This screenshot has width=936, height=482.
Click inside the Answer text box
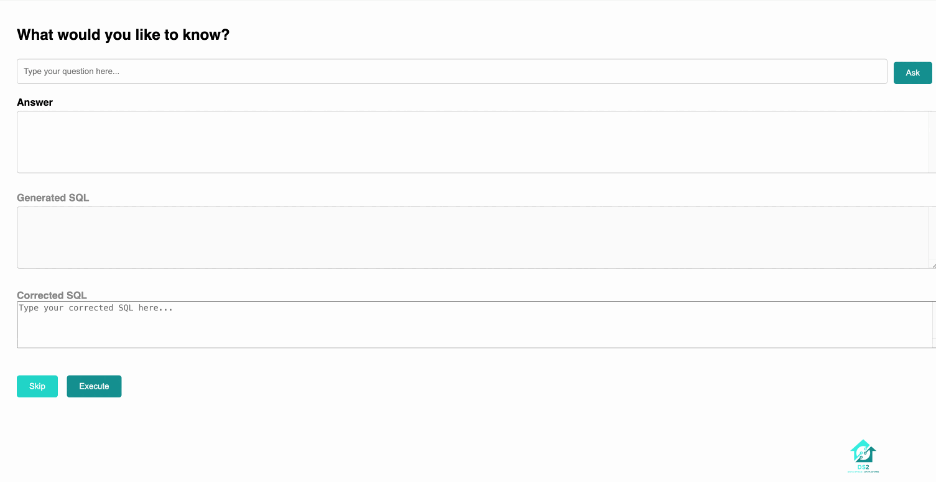470,142
